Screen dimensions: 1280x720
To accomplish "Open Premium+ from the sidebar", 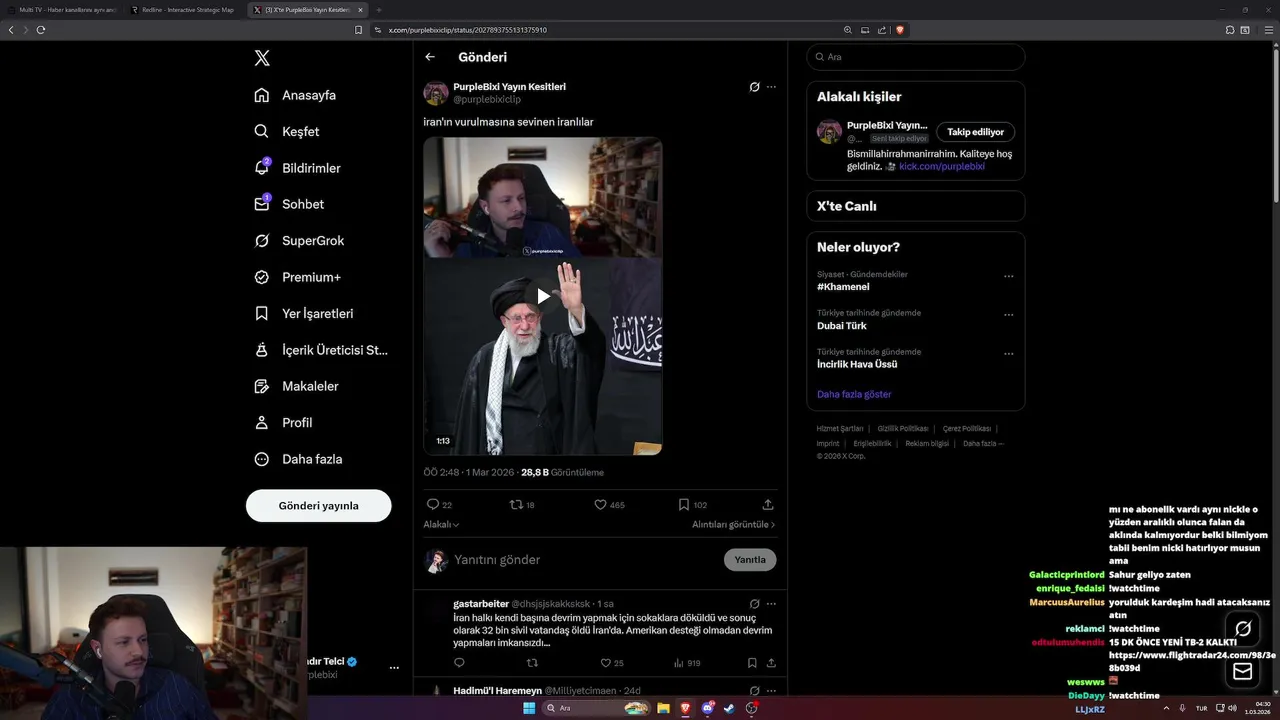I will [297, 277].
